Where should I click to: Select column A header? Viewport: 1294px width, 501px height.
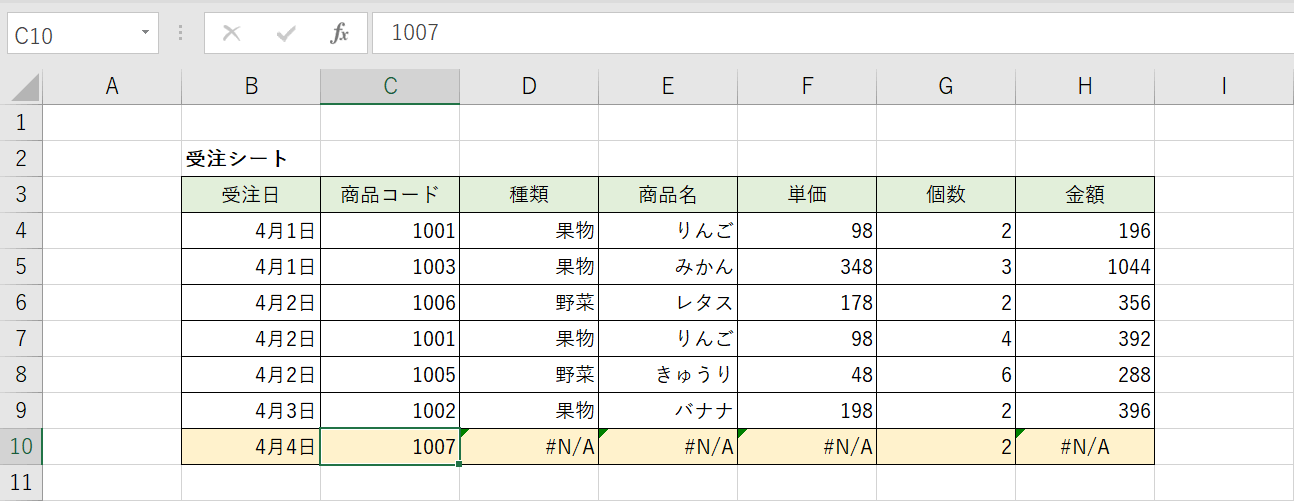point(112,87)
